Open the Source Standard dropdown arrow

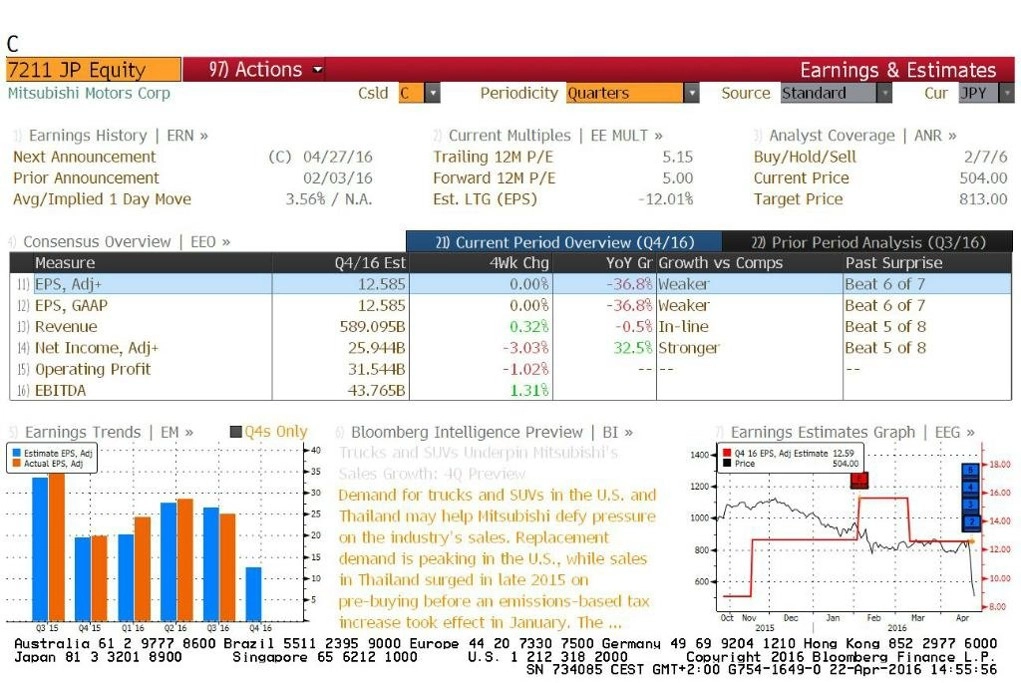tap(884, 93)
